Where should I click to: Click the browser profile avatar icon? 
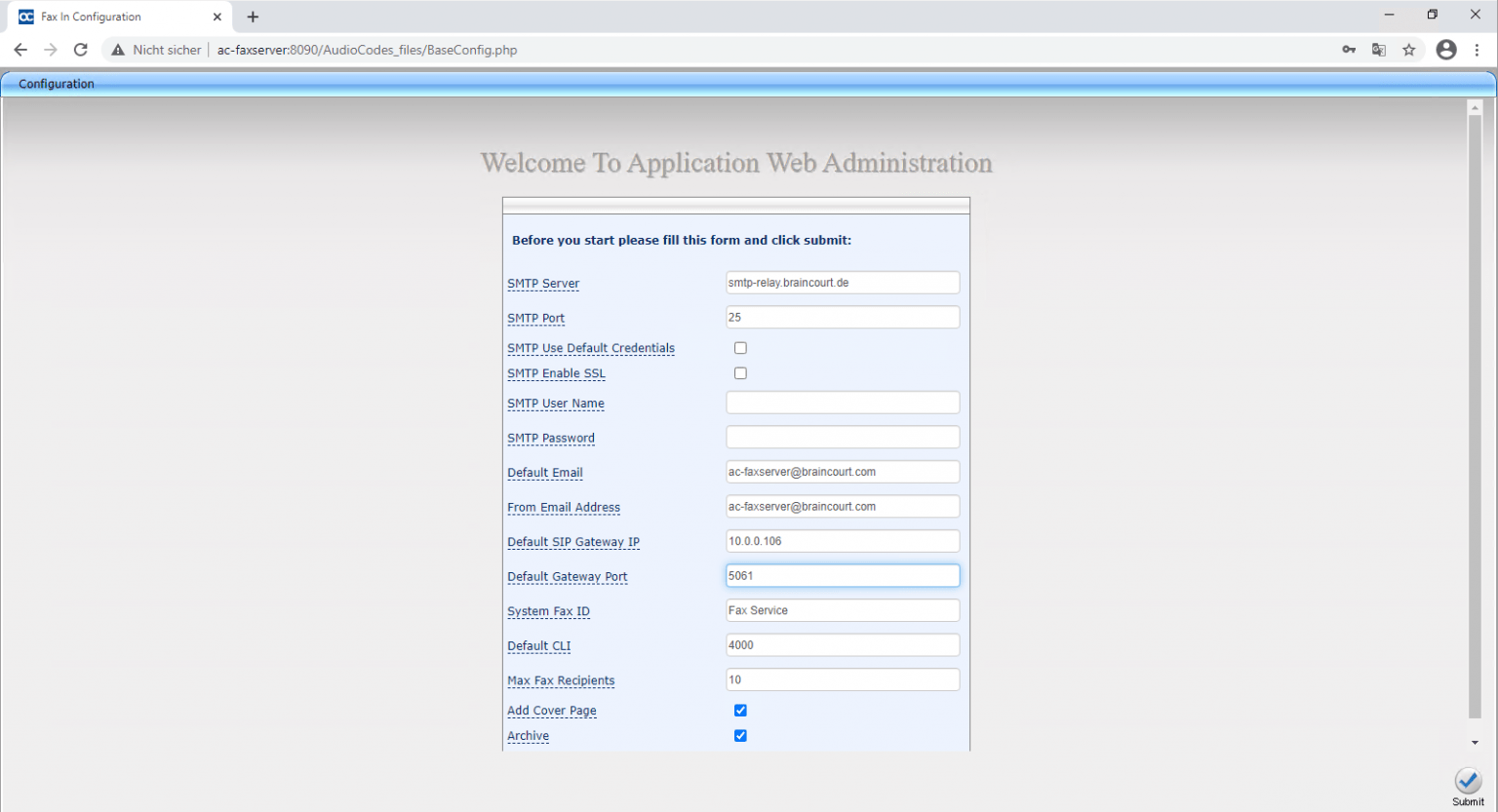click(1446, 49)
